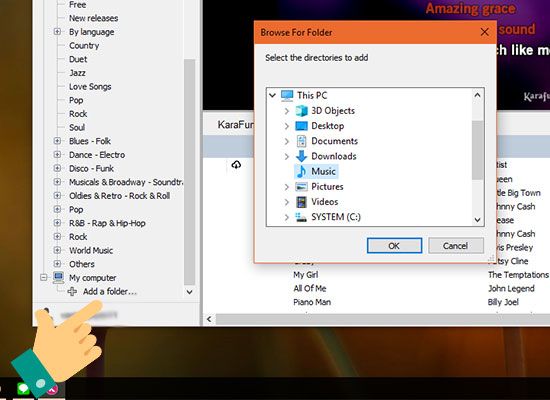Expand Oldies & Retro - Rock & Roll
The height and width of the screenshot is (400, 550).
coord(57,196)
